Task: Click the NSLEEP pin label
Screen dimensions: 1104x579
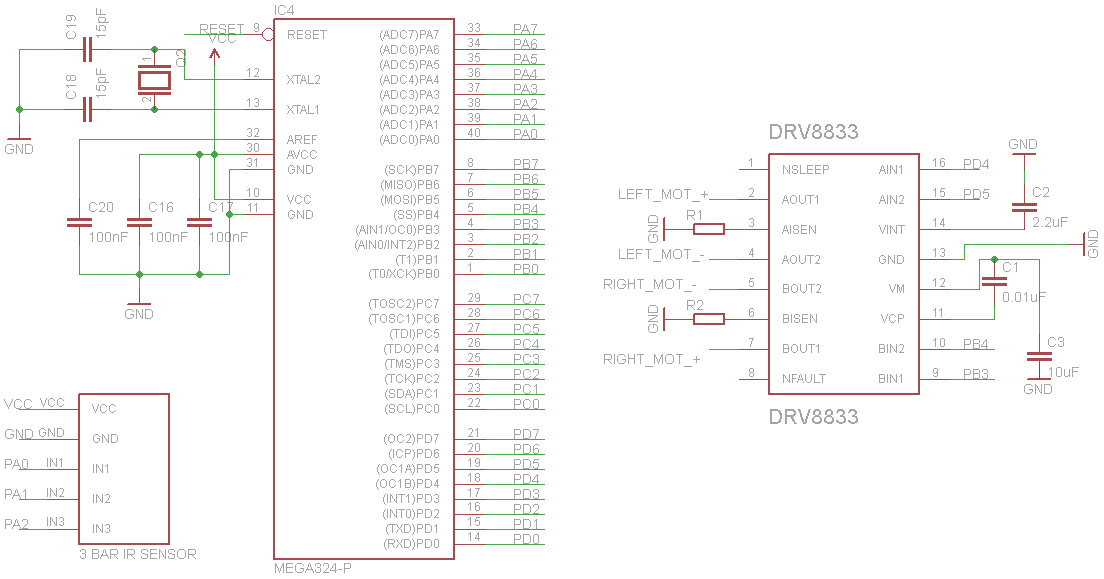Action: 805,170
